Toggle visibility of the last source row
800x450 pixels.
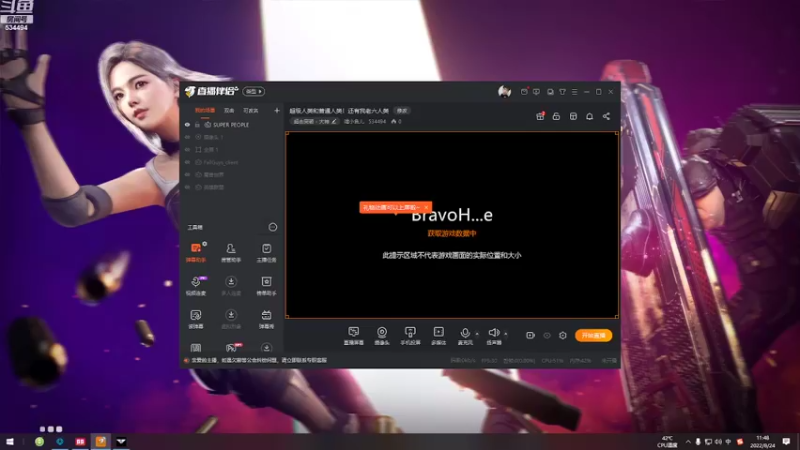[187, 187]
